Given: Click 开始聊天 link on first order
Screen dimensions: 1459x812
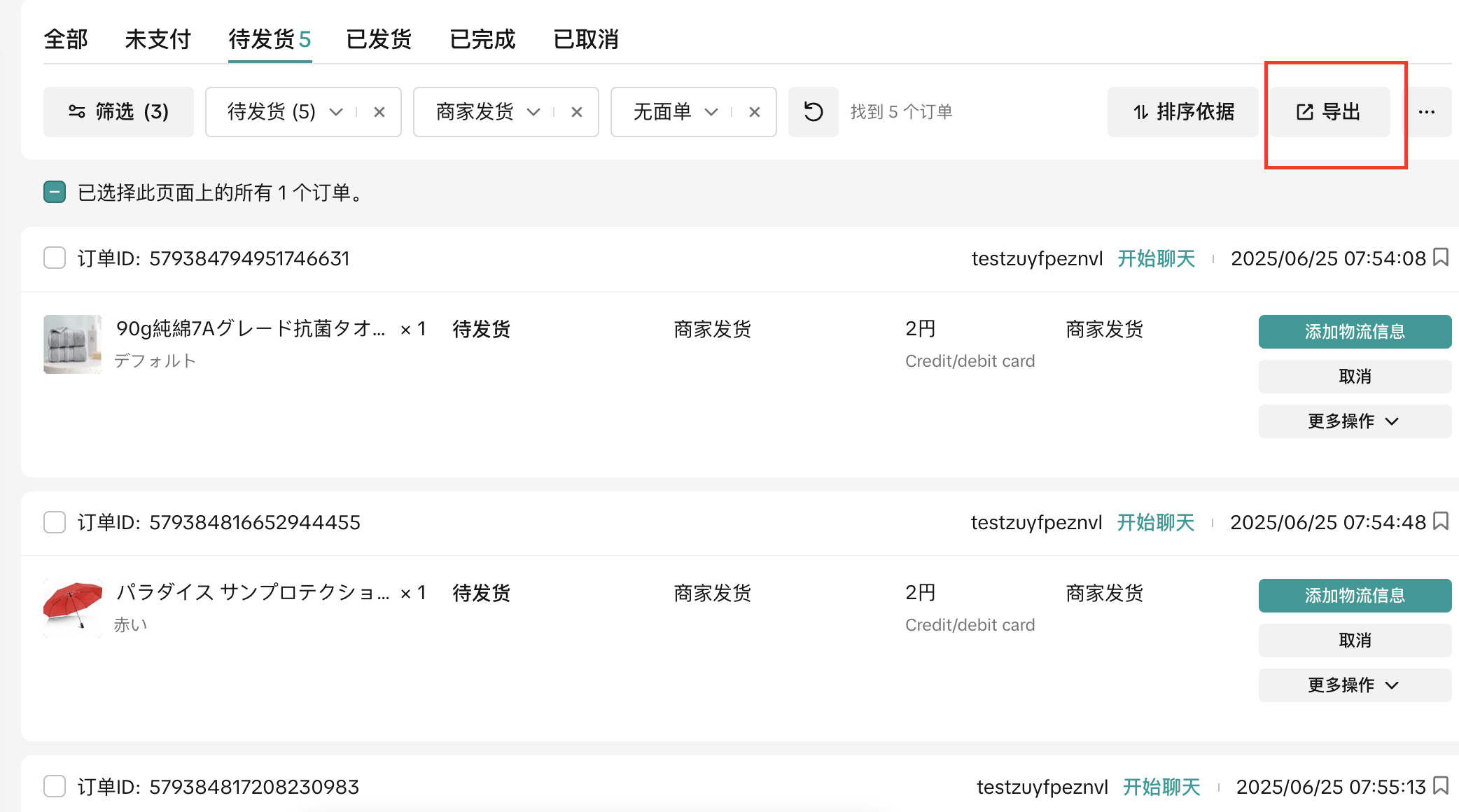Looking at the screenshot, I should (1156, 258).
